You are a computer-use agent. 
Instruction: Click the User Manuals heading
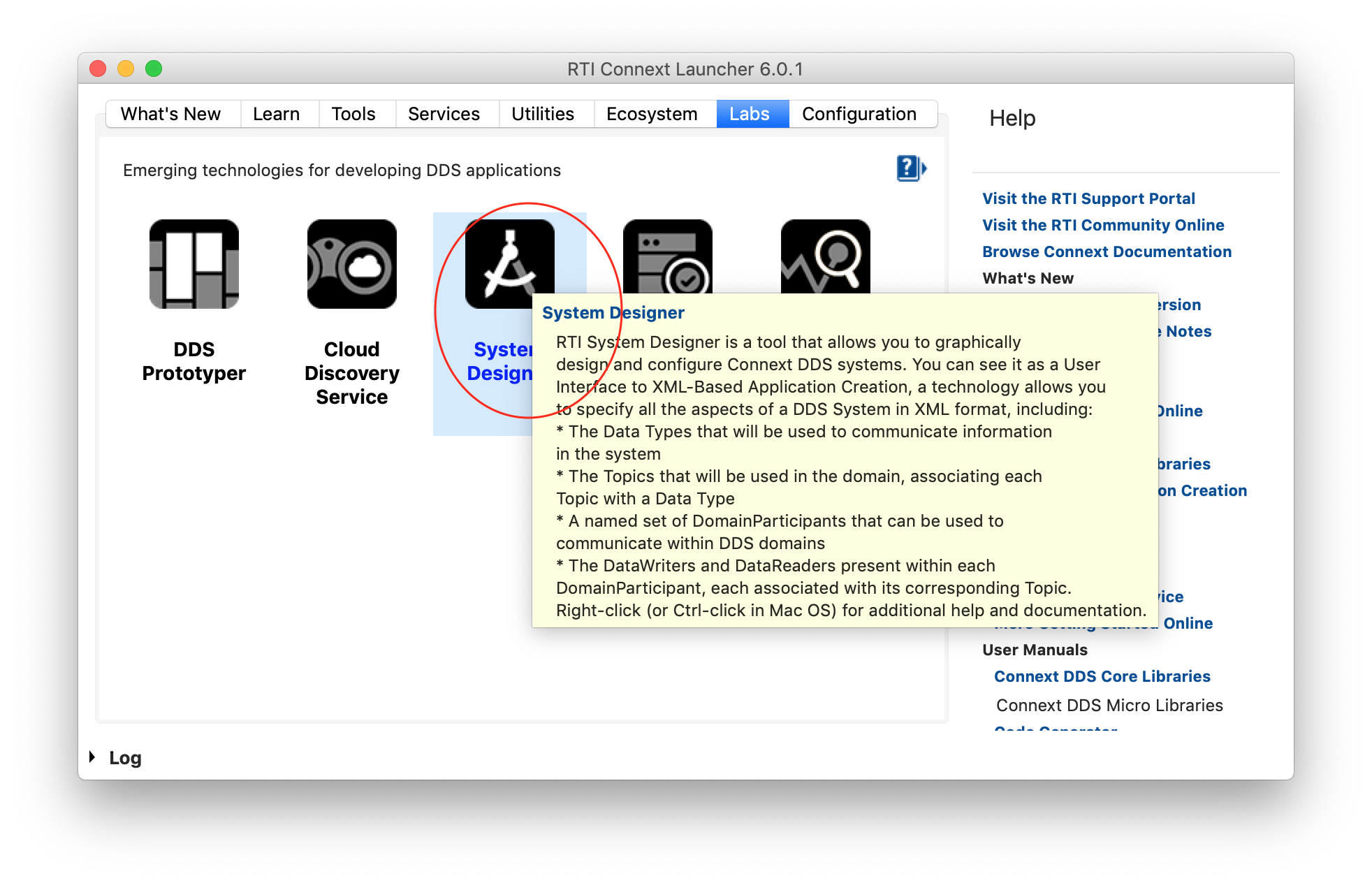[x=1035, y=650]
